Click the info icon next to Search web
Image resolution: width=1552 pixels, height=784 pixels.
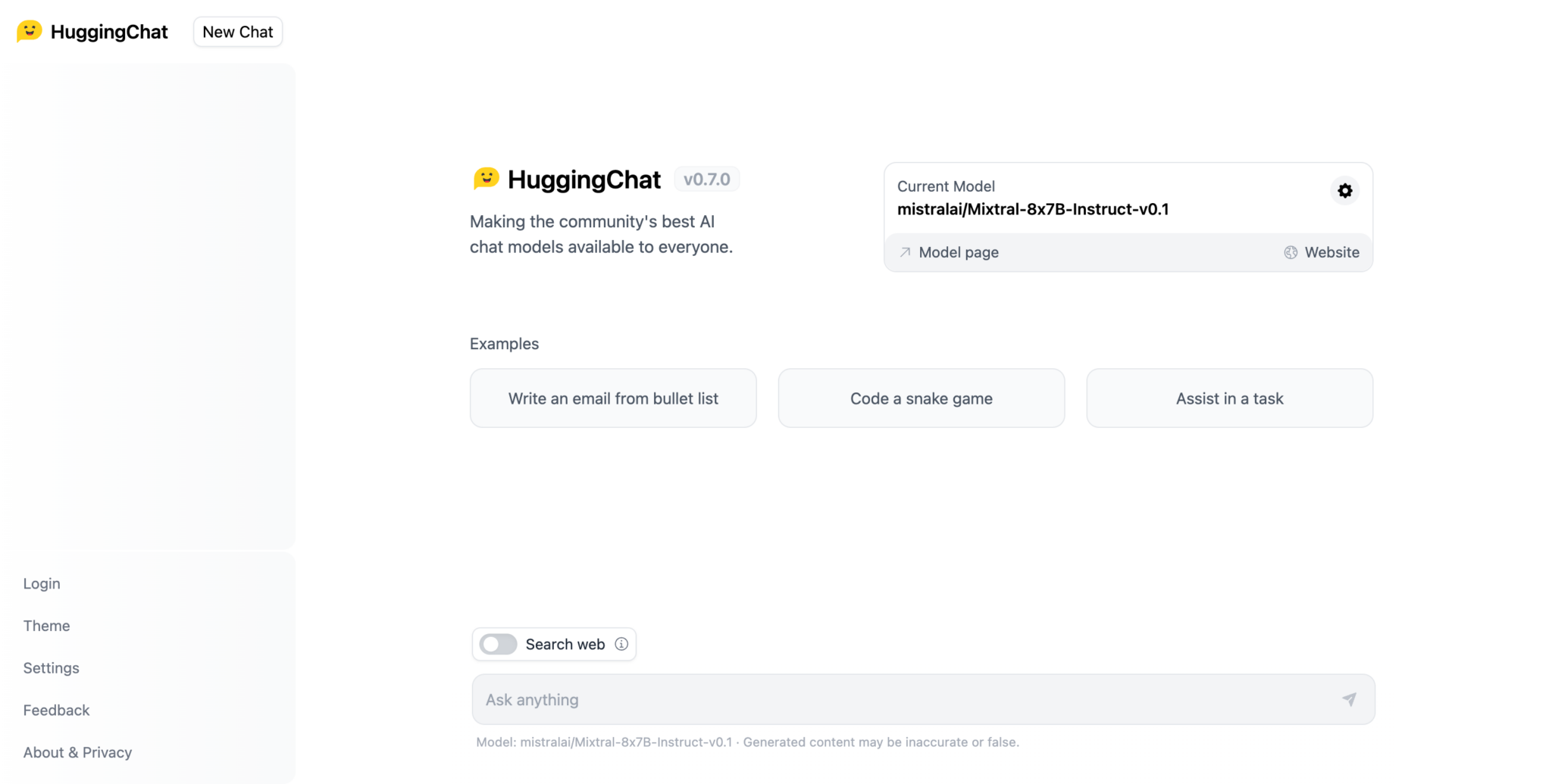coord(621,644)
